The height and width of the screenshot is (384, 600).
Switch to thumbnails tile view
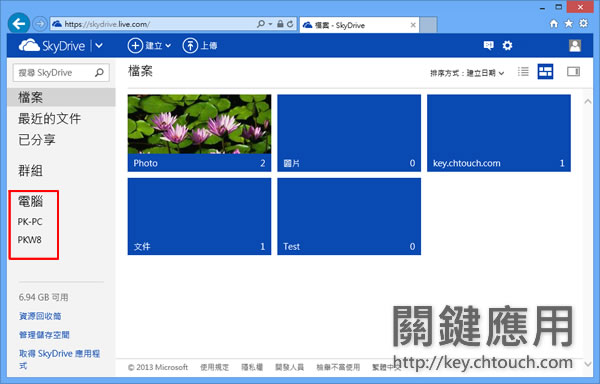click(545, 72)
